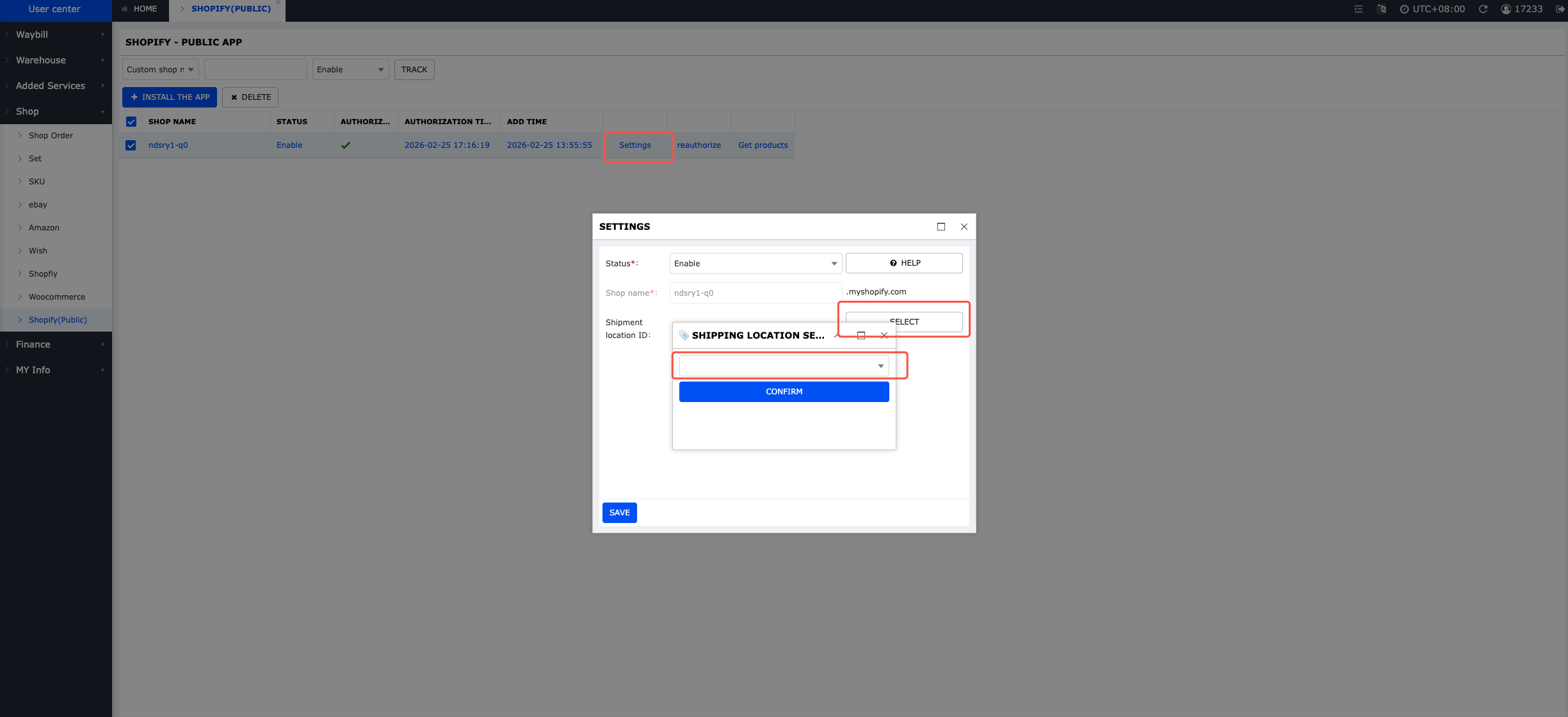Click the shop search input field

coord(255,70)
